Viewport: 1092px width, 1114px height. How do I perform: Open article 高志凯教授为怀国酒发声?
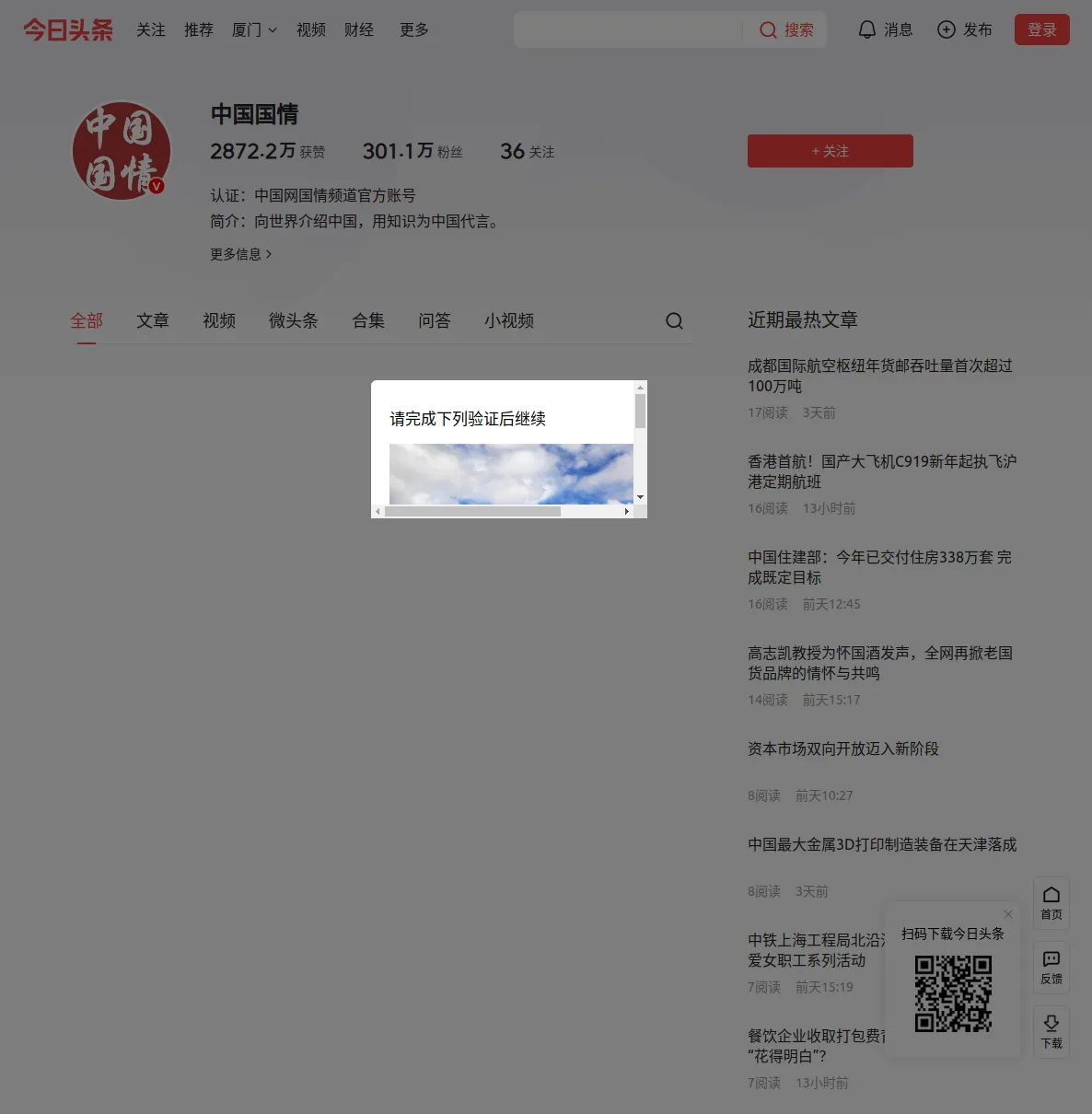click(x=880, y=663)
